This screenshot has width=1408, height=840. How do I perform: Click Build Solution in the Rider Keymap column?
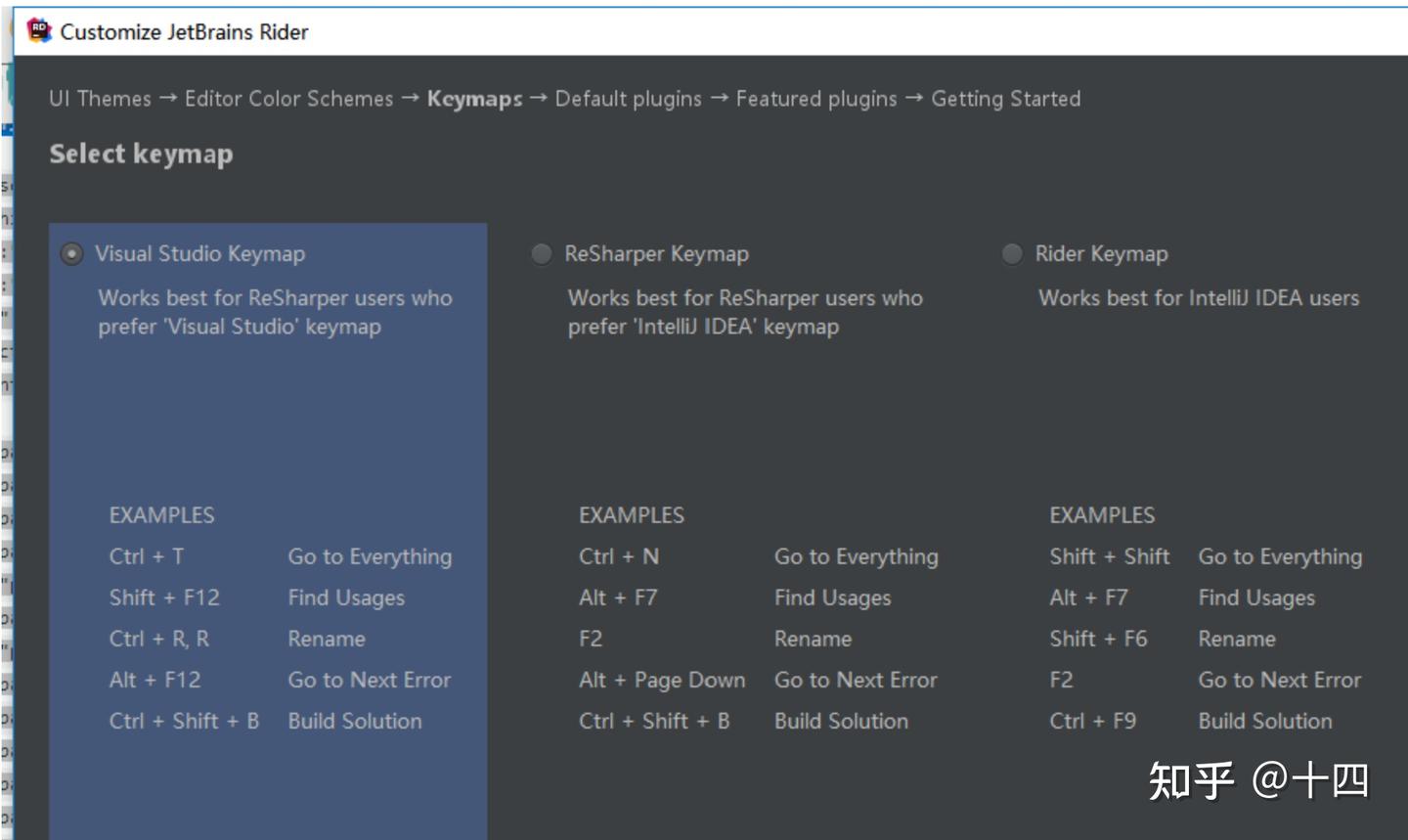click(x=1265, y=721)
